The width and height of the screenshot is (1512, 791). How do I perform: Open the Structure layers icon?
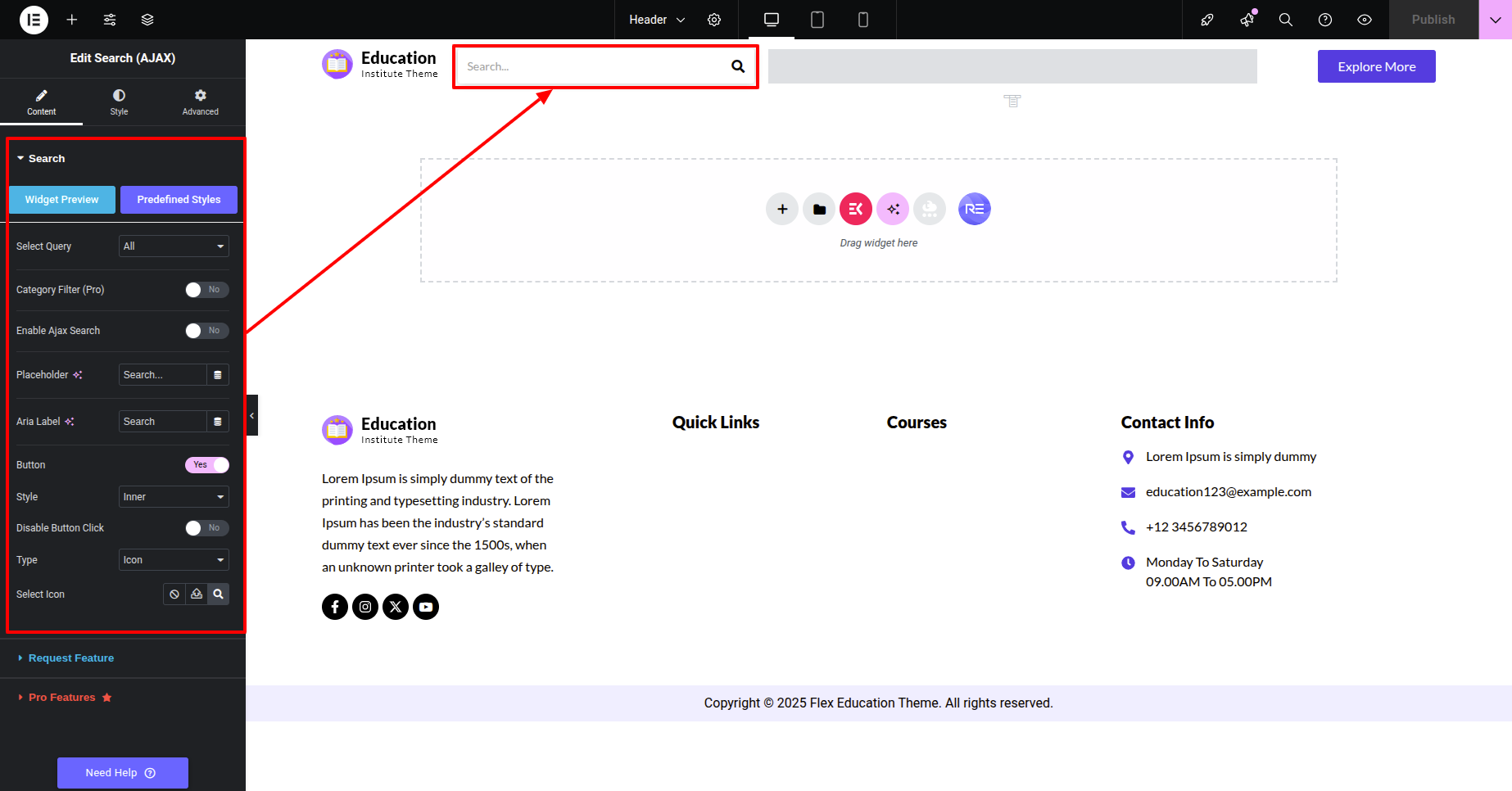click(147, 20)
